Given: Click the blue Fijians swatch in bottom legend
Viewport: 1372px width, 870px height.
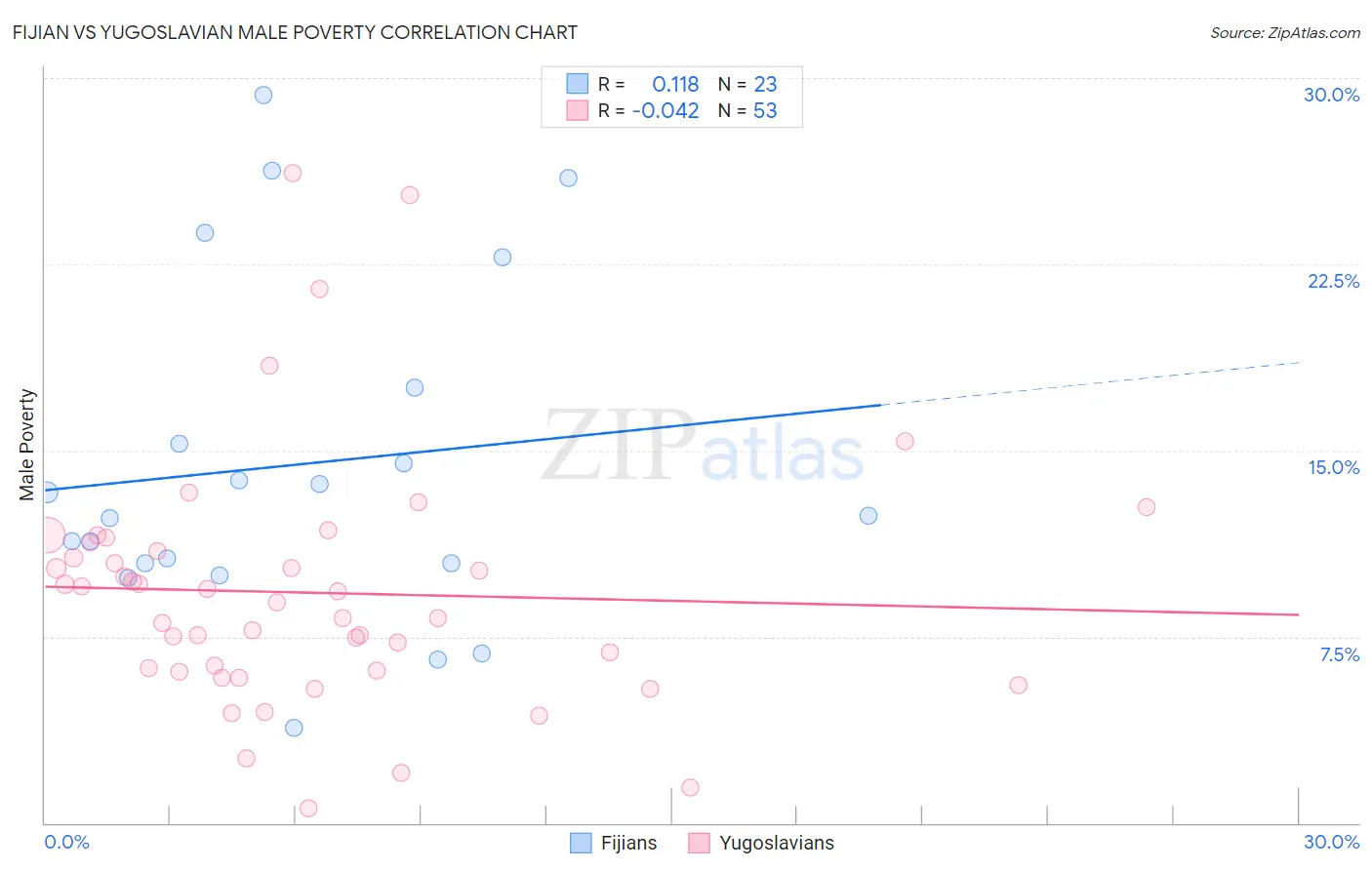Looking at the screenshot, I should [581, 843].
